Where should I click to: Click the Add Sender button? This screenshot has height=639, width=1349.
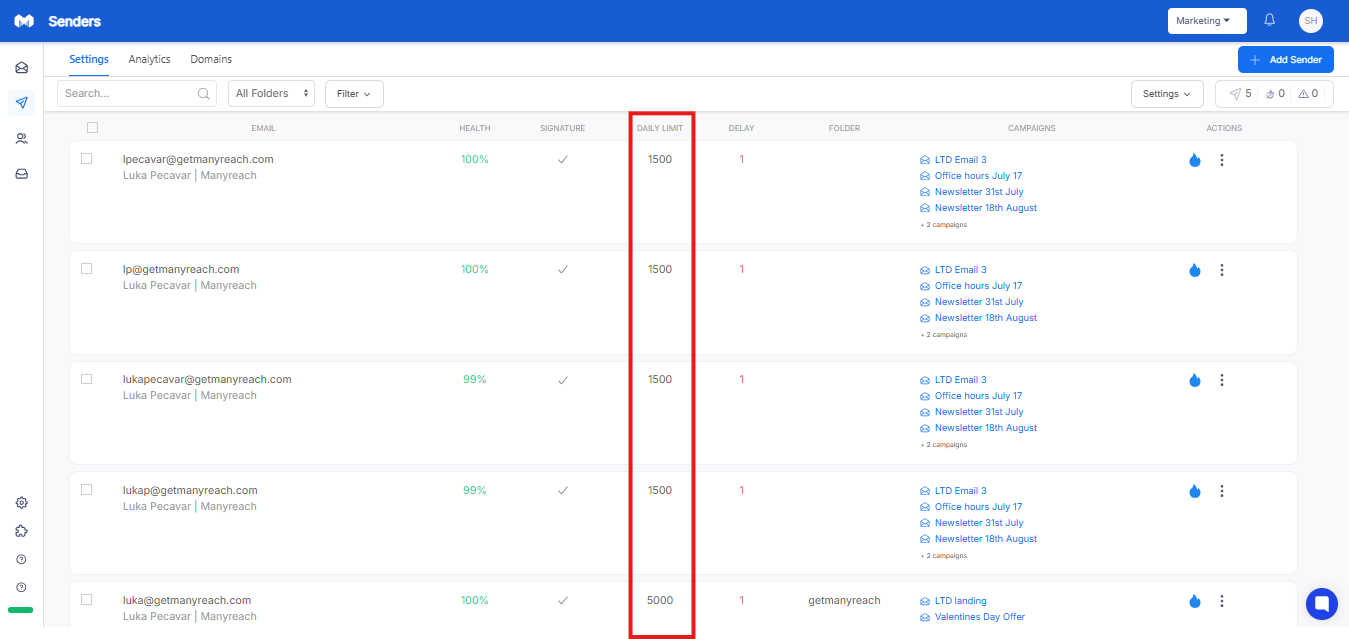tap(1285, 60)
